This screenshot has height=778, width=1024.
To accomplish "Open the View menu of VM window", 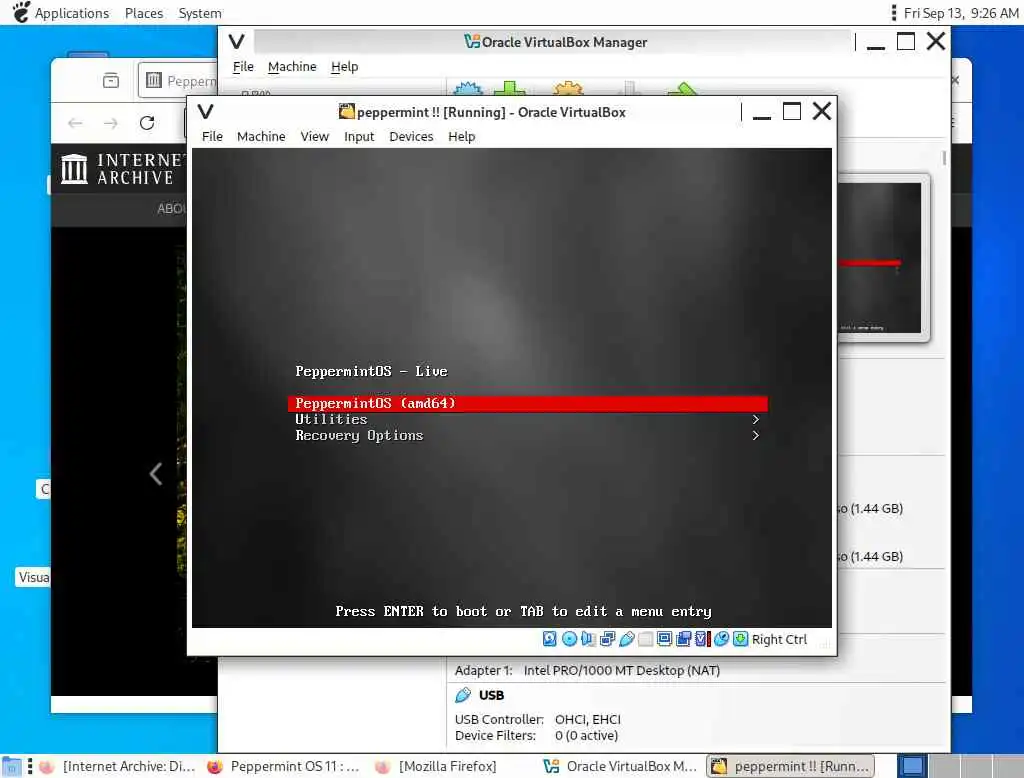I will coord(314,137).
